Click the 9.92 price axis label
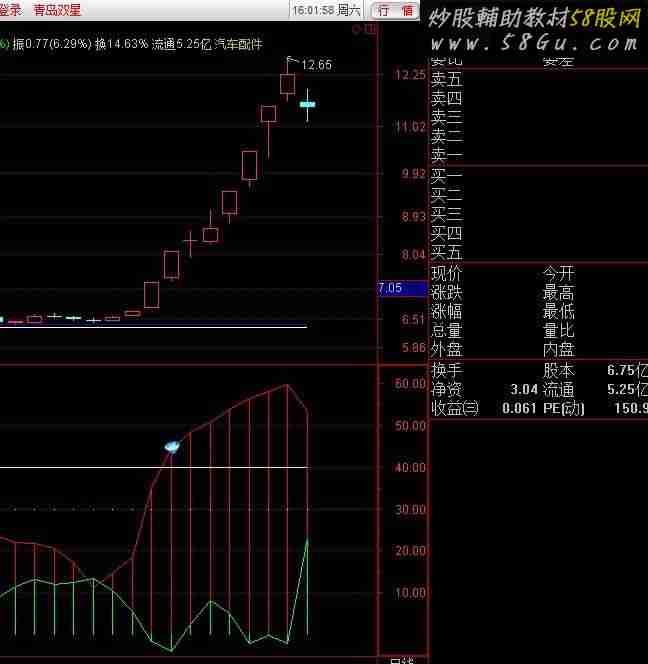648x664 pixels. click(413, 174)
